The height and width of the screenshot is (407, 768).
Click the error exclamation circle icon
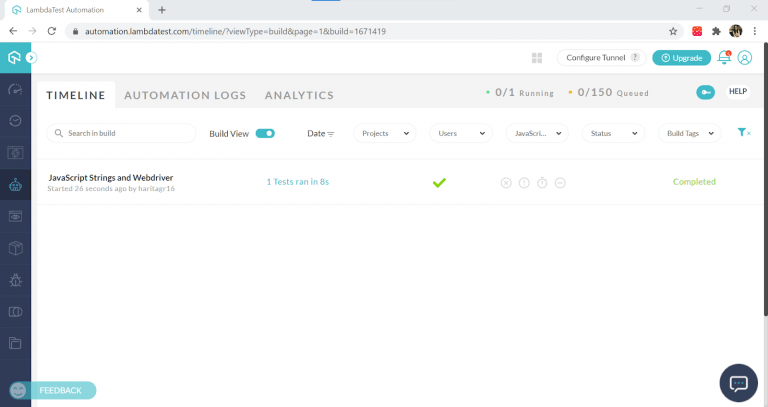(524, 183)
